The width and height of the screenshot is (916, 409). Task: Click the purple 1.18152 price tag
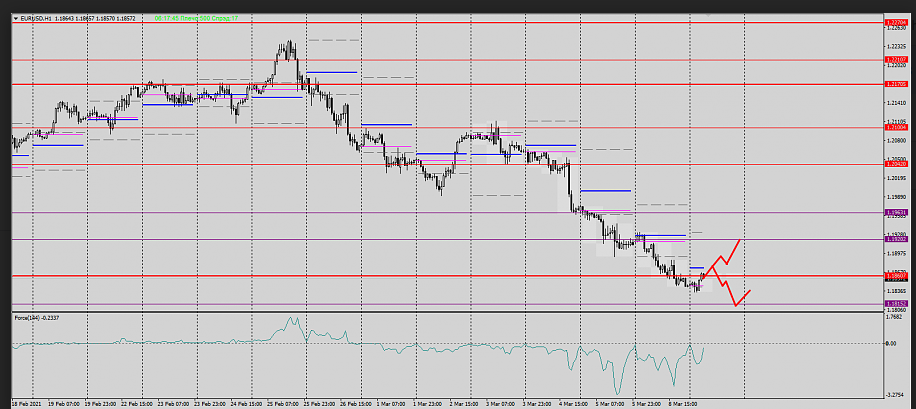coord(895,303)
